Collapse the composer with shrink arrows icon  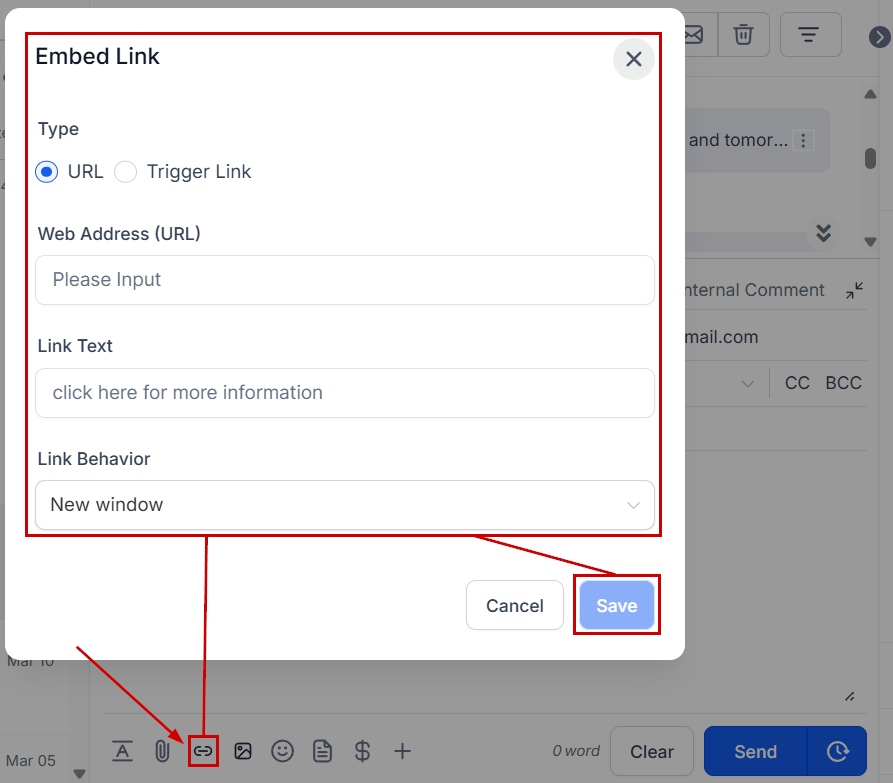(x=854, y=290)
